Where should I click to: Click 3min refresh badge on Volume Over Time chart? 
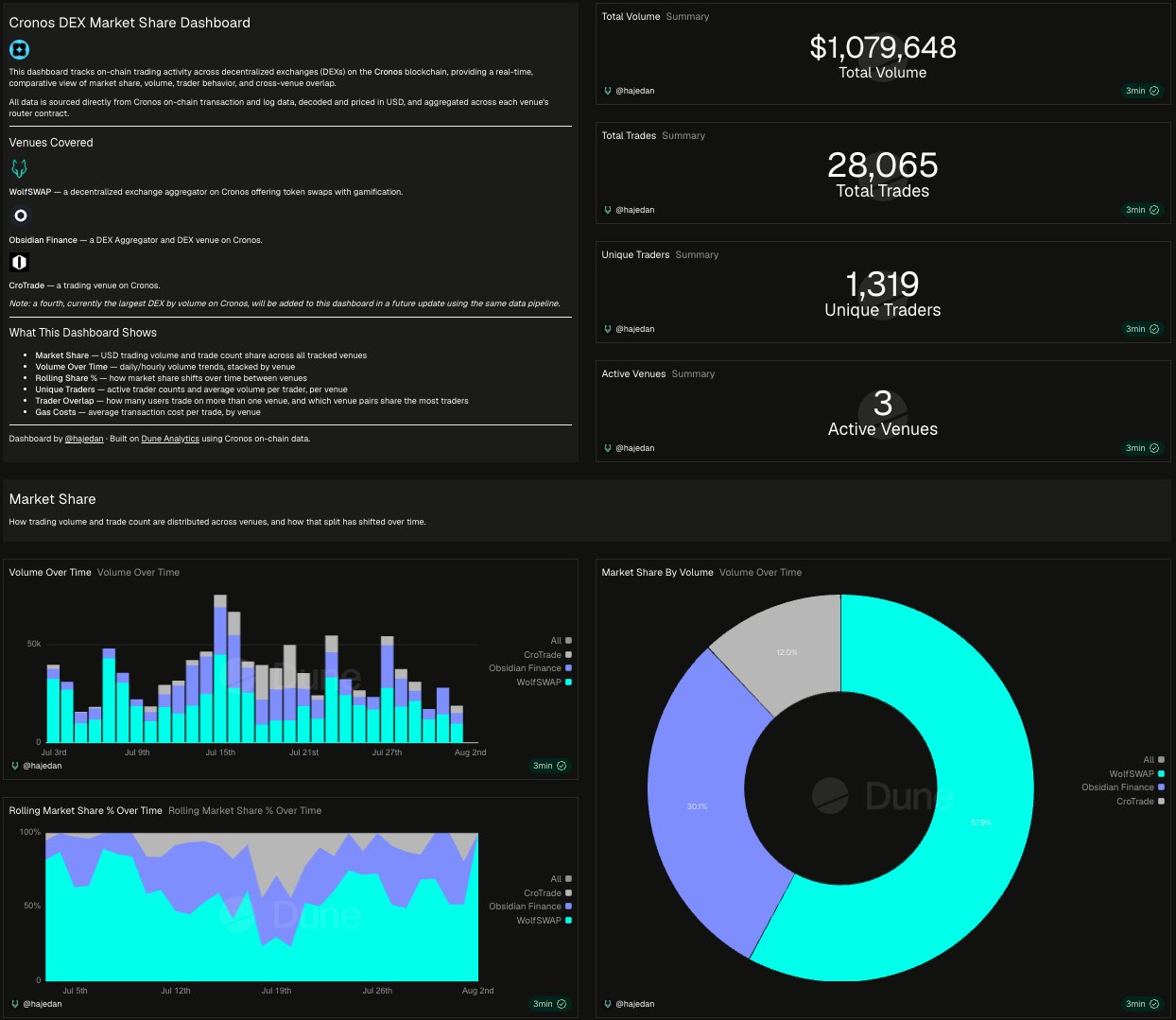[x=549, y=766]
